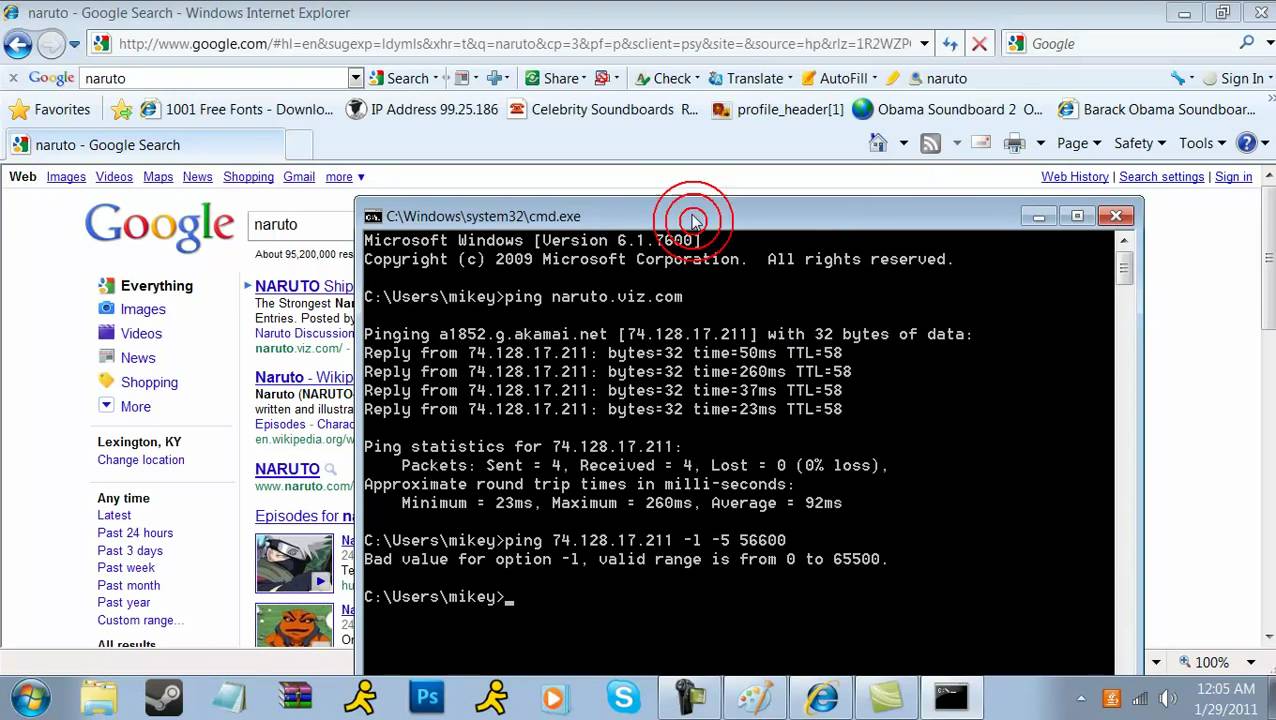The image size is (1276, 720).
Task: Select the naruto - Google Search tab
Action: [144, 145]
